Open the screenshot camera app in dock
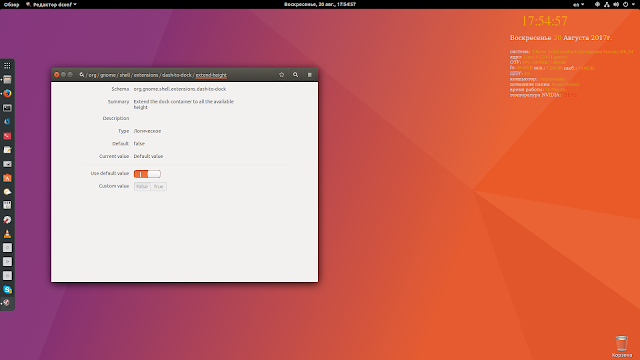 tap(7, 164)
